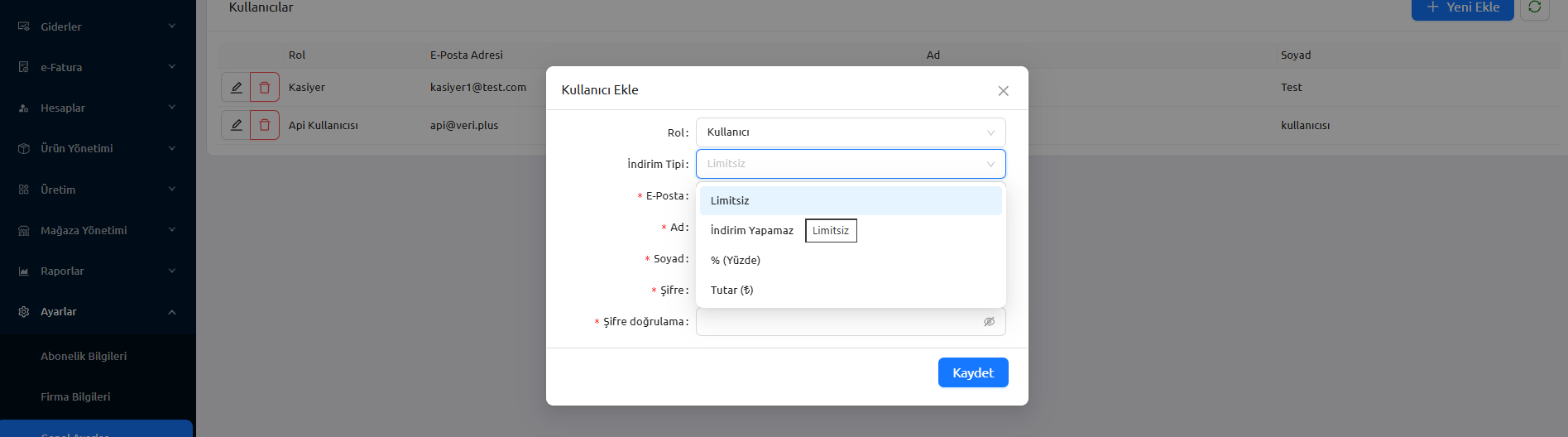Collapse the İndirim Tipi dropdown
The width and height of the screenshot is (1568, 437).
[x=851, y=164]
